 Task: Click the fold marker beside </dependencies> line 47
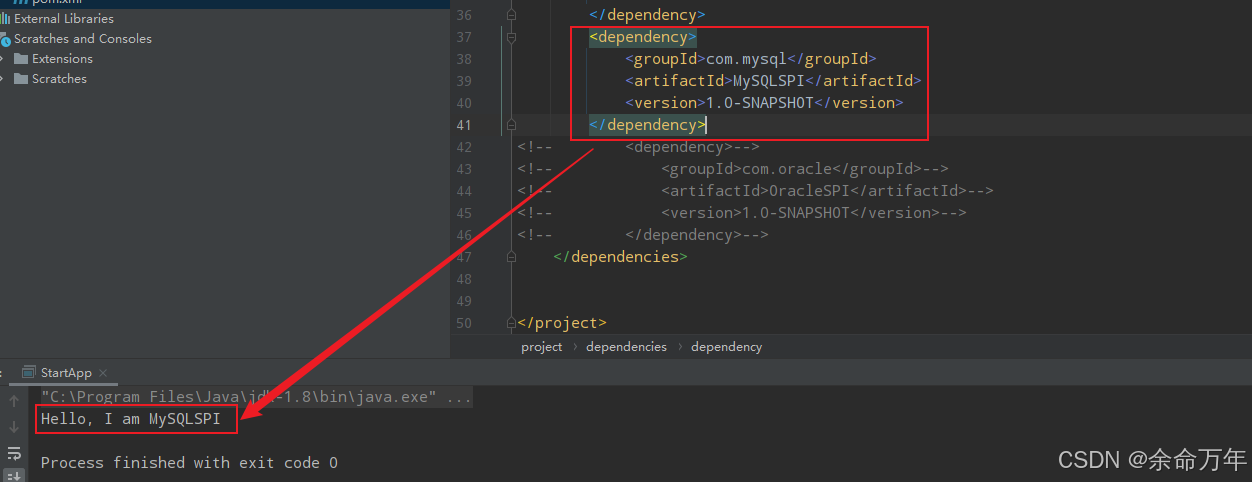(511, 257)
